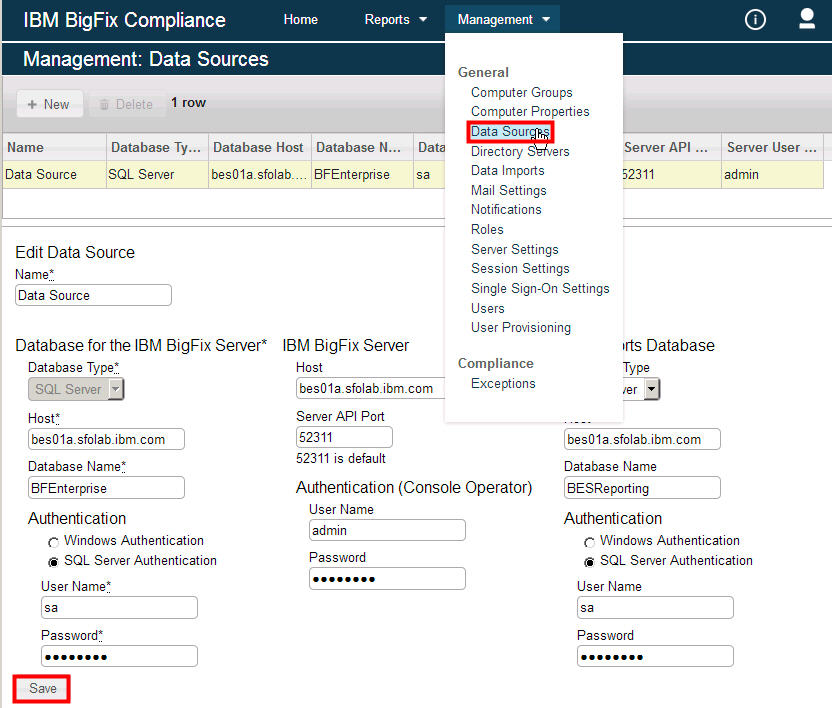Sort by Database Host column header
Screen dimensions: 832x708
pyautogui.click(x=259, y=148)
